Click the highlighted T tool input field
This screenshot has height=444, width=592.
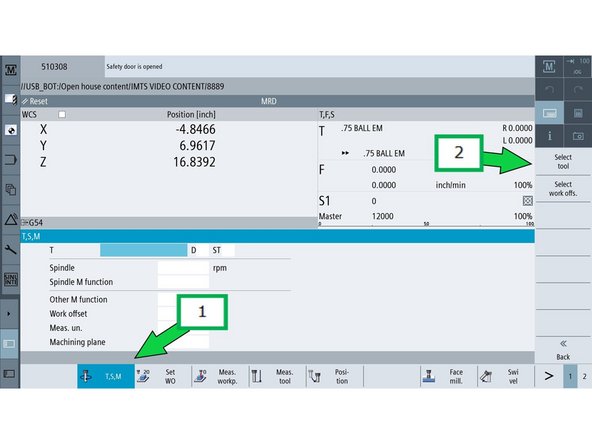[143, 250]
